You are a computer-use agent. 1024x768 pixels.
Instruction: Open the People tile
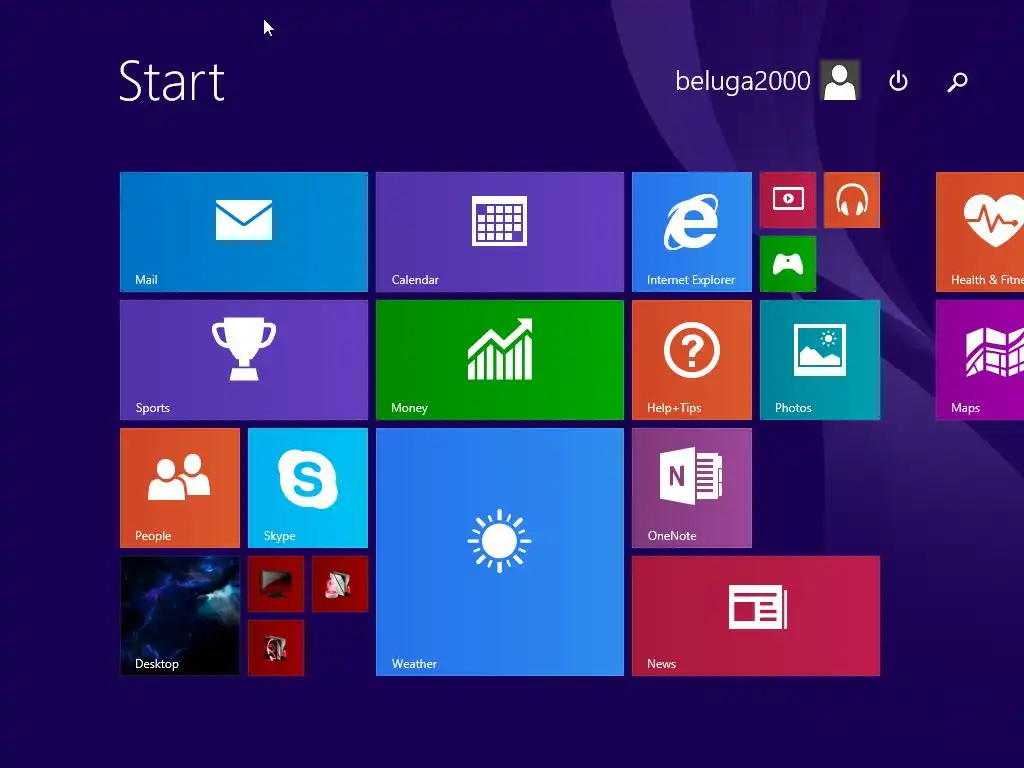point(180,488)
